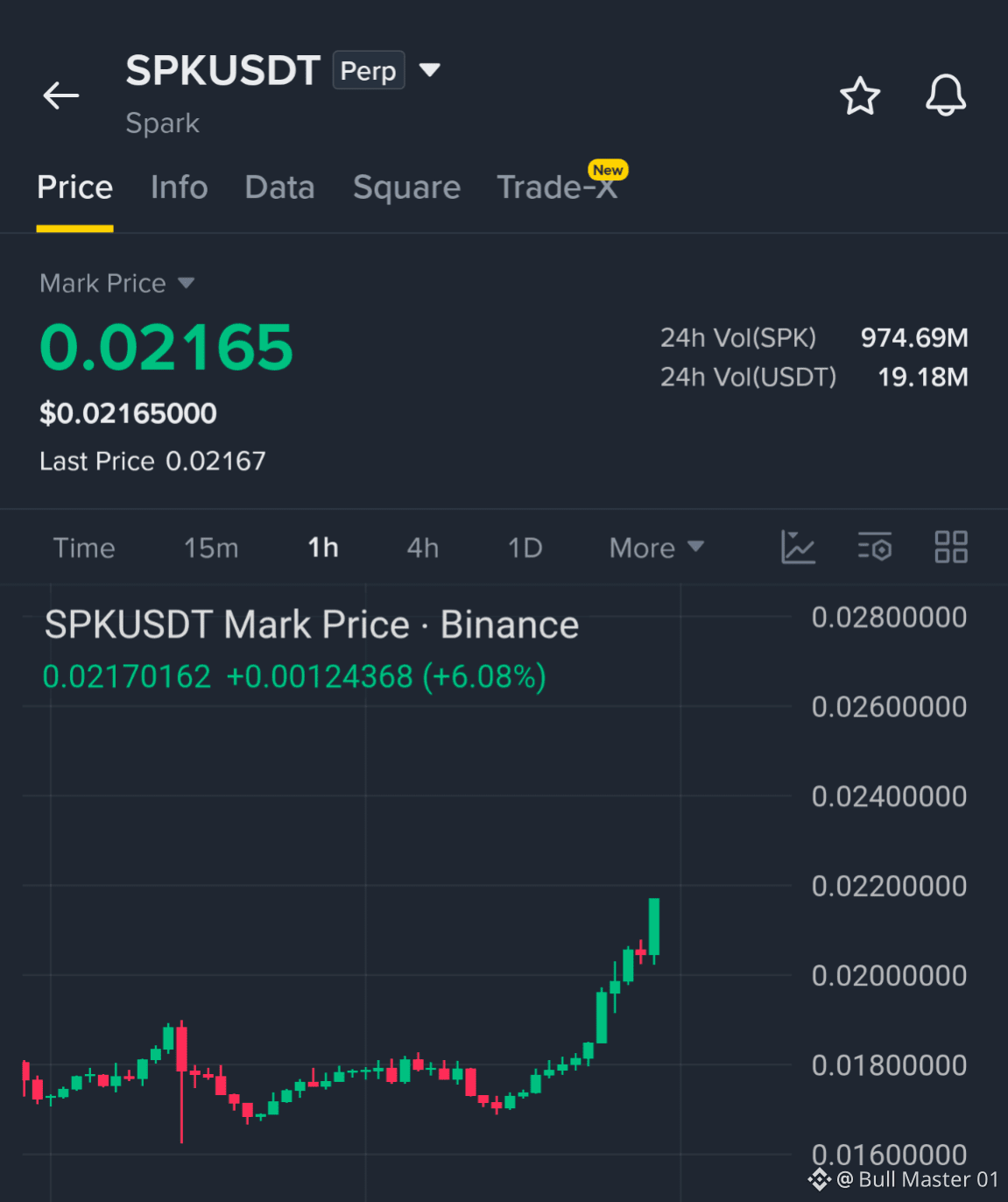Tap the Spark token name subtitle

[163, 123]
